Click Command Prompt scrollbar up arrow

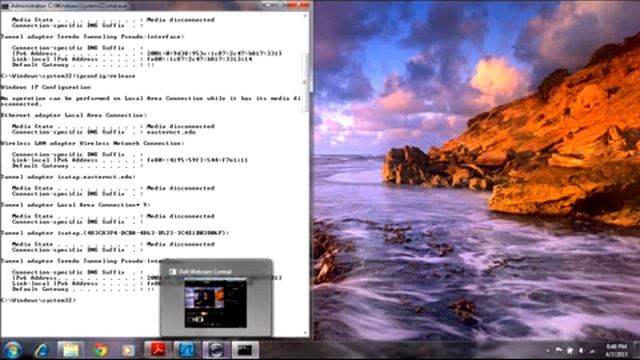tap(305, 16)
